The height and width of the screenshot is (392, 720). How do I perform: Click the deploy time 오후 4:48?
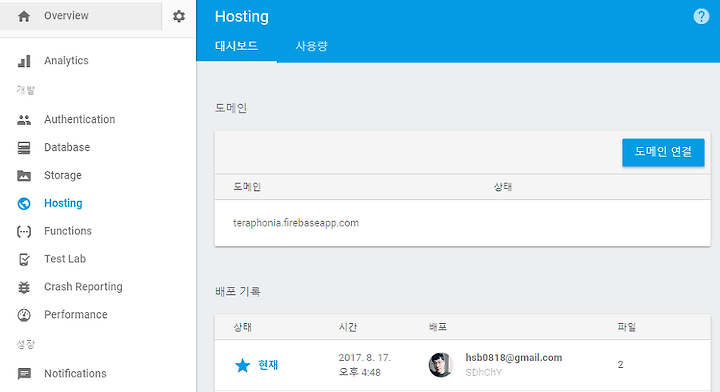pyautogui.click(x=360, y=372)
